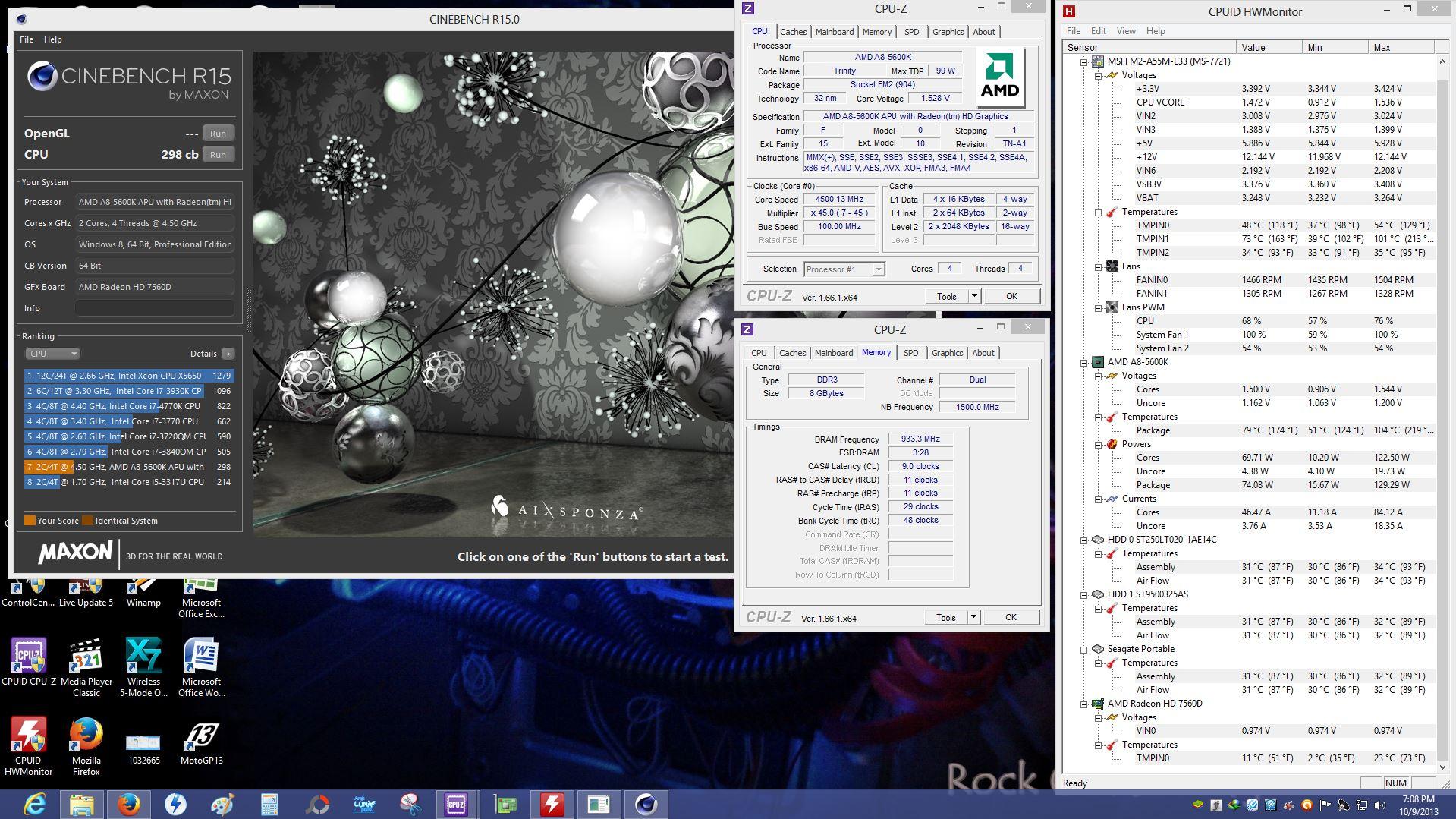The width and height of the screenshot is (1456, 819).
Task: Collapse MSI FM2-A55M-E33 node in HWMonitor
Action: [1083, 61]
